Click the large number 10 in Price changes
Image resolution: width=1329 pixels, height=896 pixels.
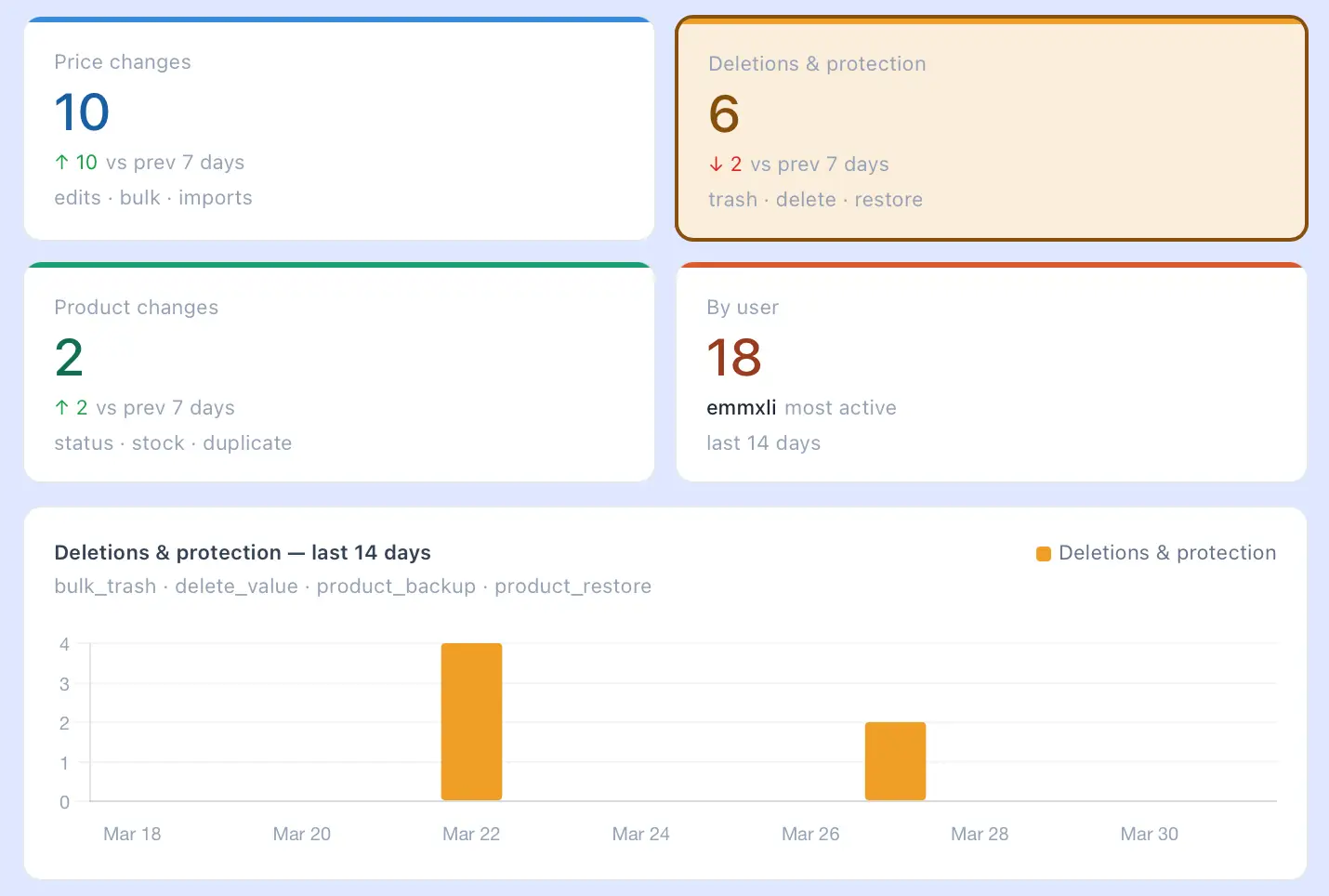click(x=82, y=112)
